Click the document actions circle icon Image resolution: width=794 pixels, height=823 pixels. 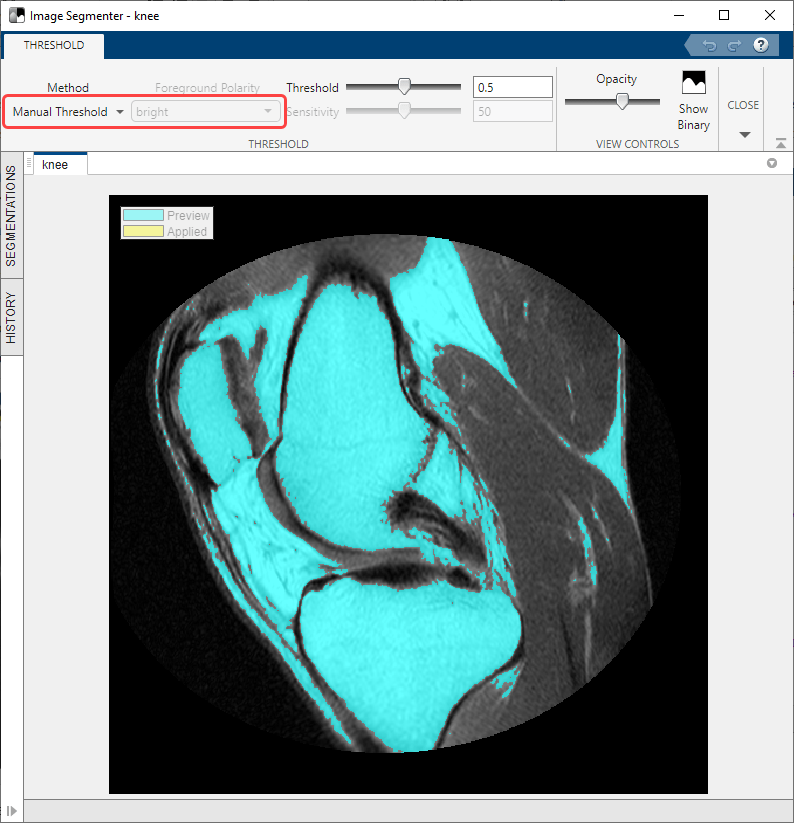point(771,163)
